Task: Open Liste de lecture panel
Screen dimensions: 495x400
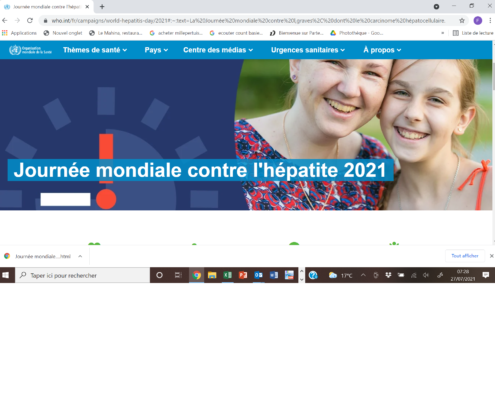Action: coord(473,33)
